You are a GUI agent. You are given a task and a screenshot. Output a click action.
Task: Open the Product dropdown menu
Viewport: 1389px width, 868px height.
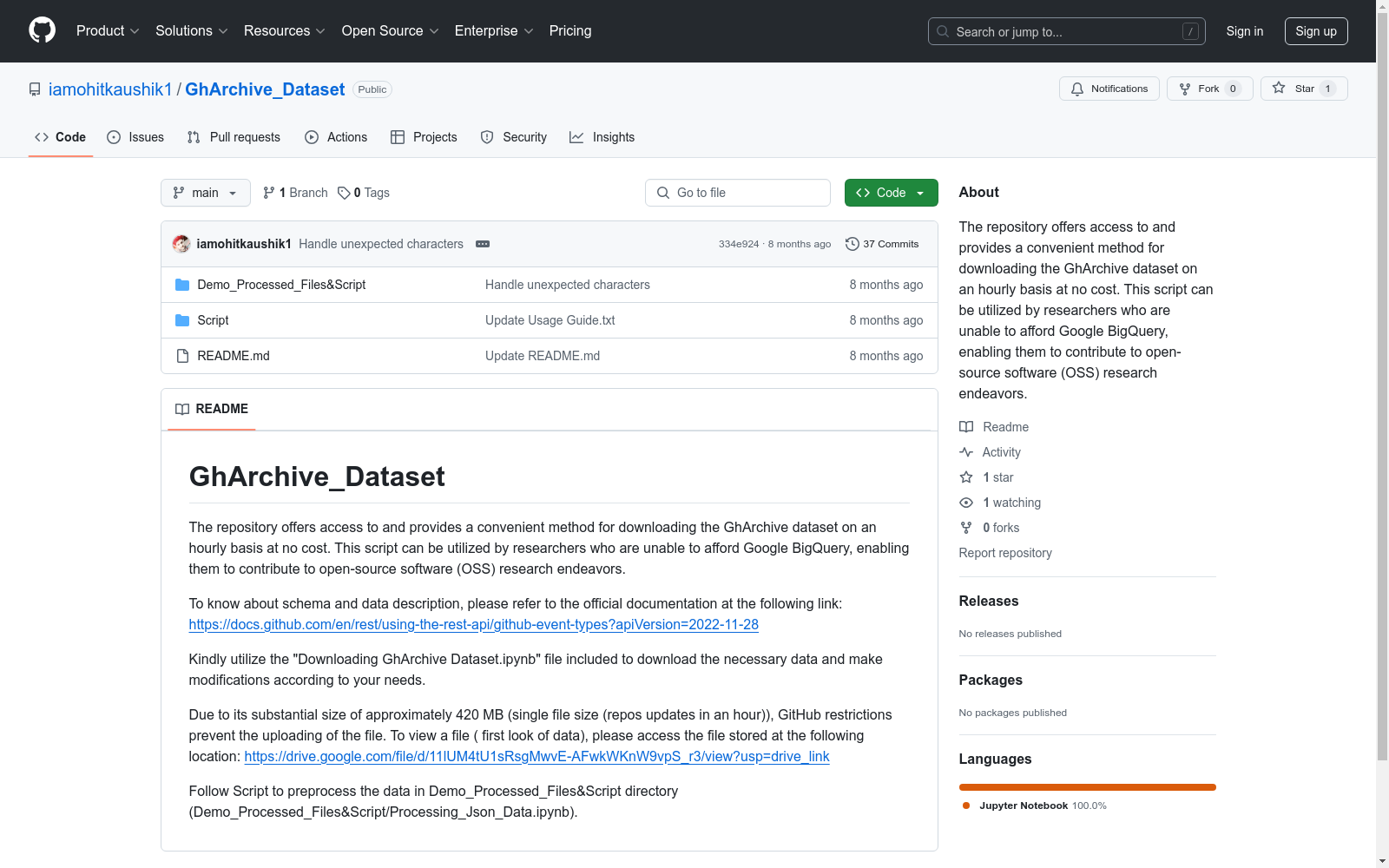click(108, 30)
